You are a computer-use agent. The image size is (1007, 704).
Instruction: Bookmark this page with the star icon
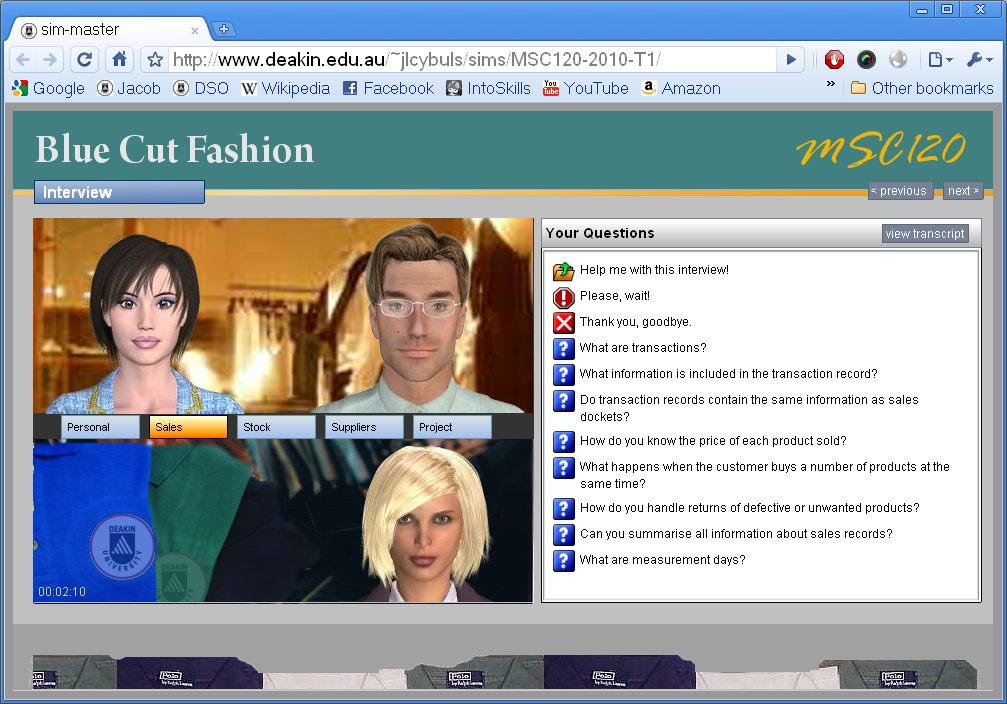click(155, 60)
